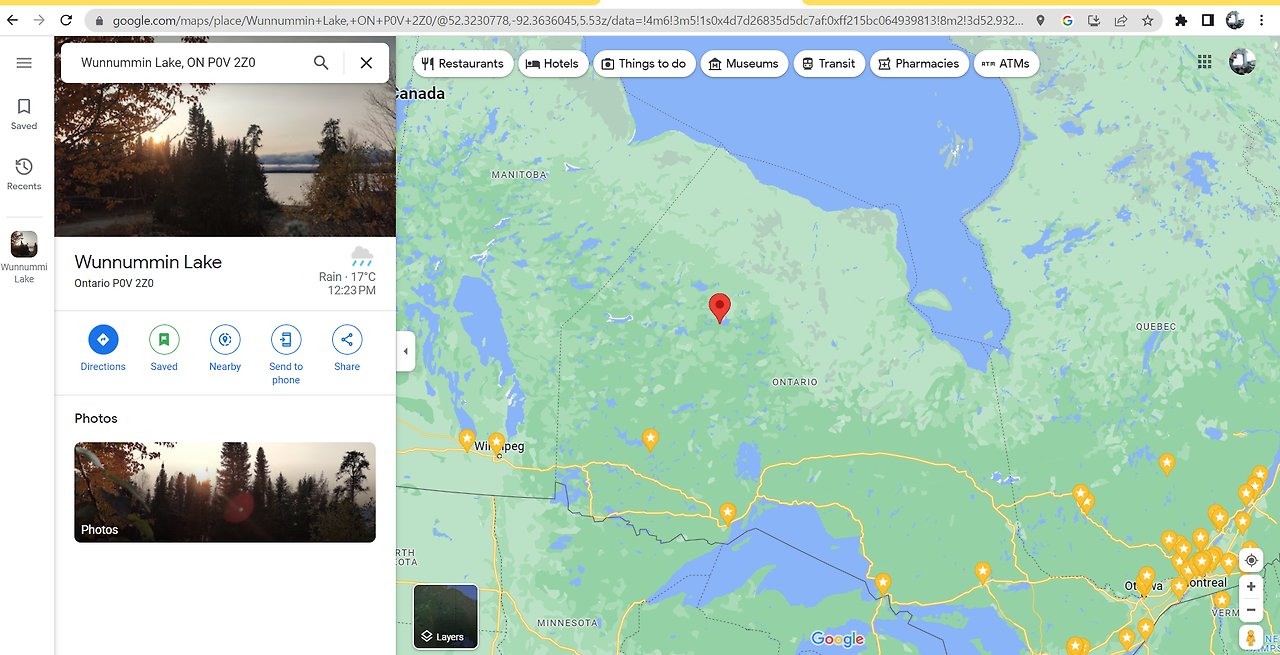Click the MANITOBA label on the map
Viewport: 1280px width, 655px height.
click(x=520, y=175)
